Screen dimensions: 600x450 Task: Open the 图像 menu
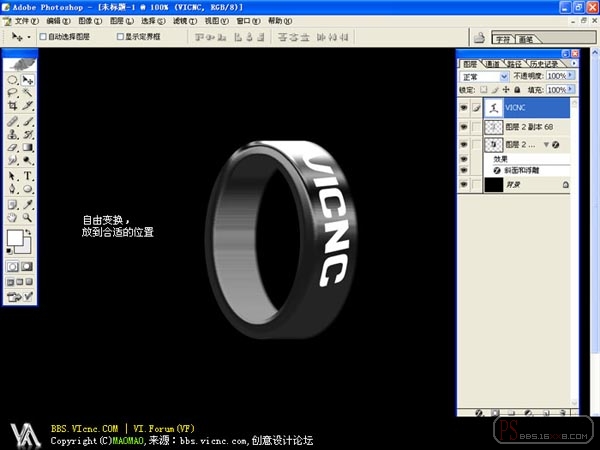pyautogui.click(x=90, y=21)
